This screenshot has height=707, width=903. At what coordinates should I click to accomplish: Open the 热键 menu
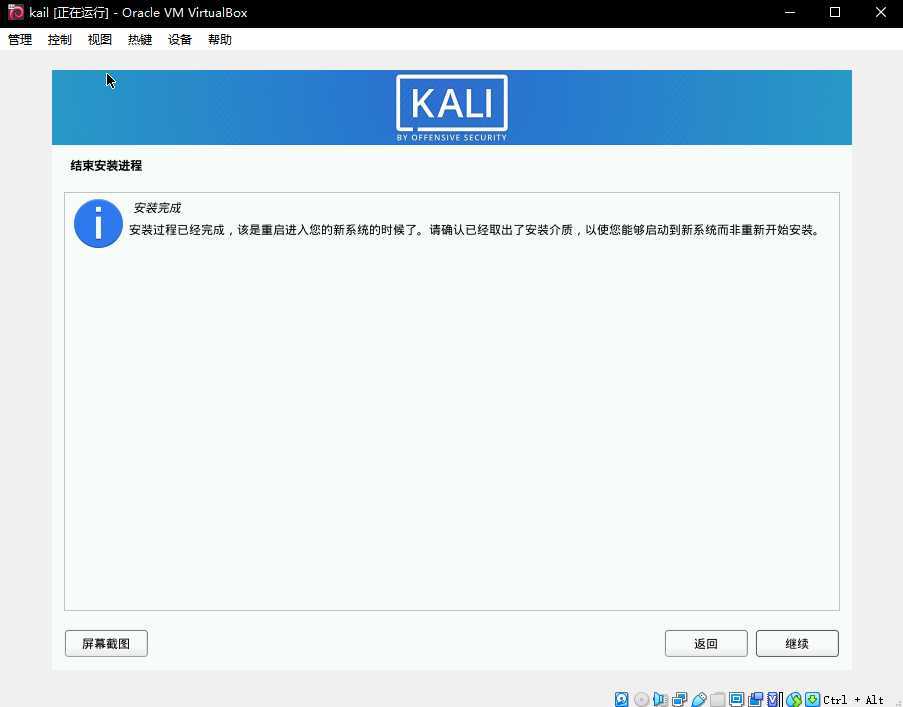click(x=140, y=39)
